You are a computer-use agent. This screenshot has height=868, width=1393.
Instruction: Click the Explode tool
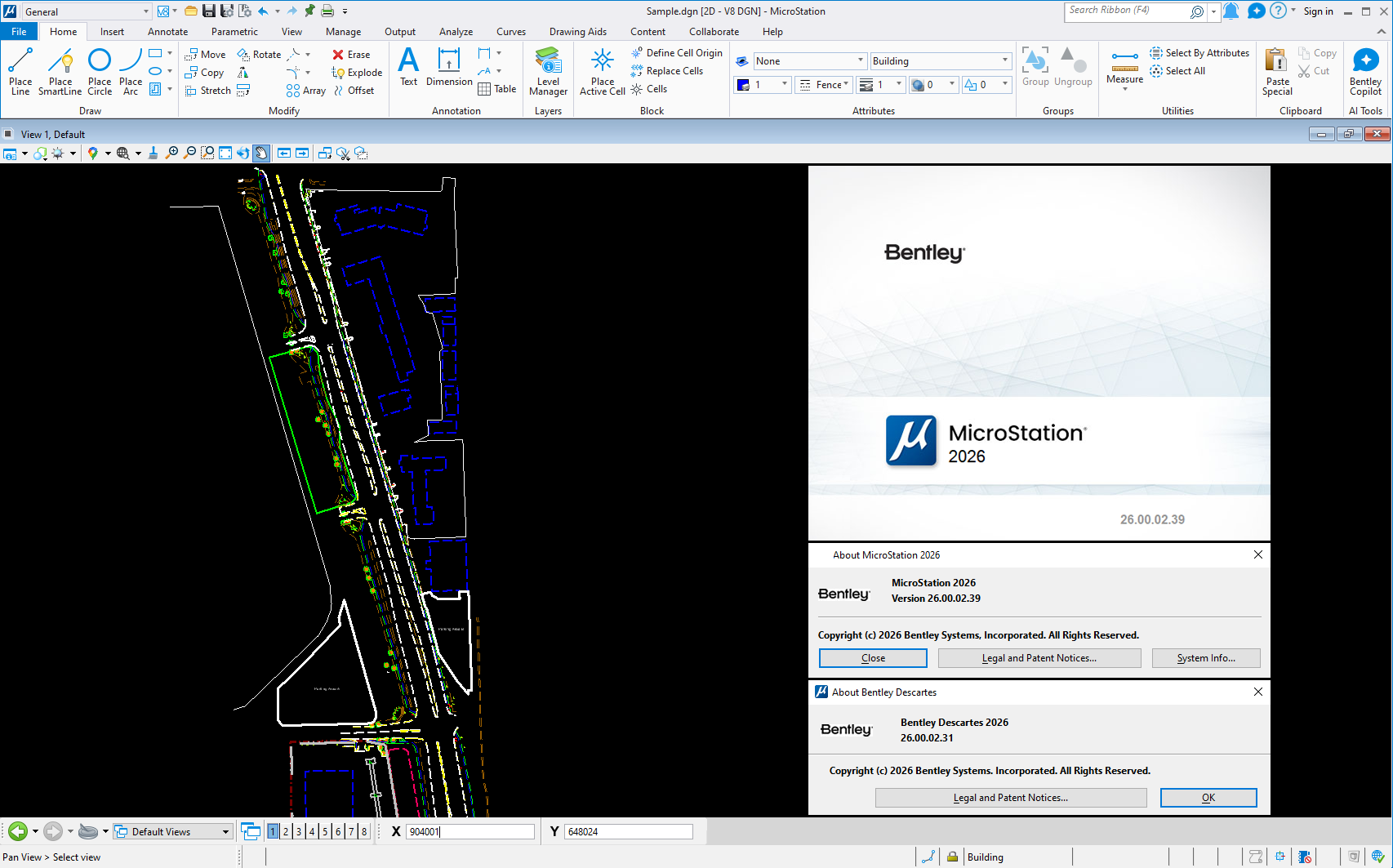[357, 72]
